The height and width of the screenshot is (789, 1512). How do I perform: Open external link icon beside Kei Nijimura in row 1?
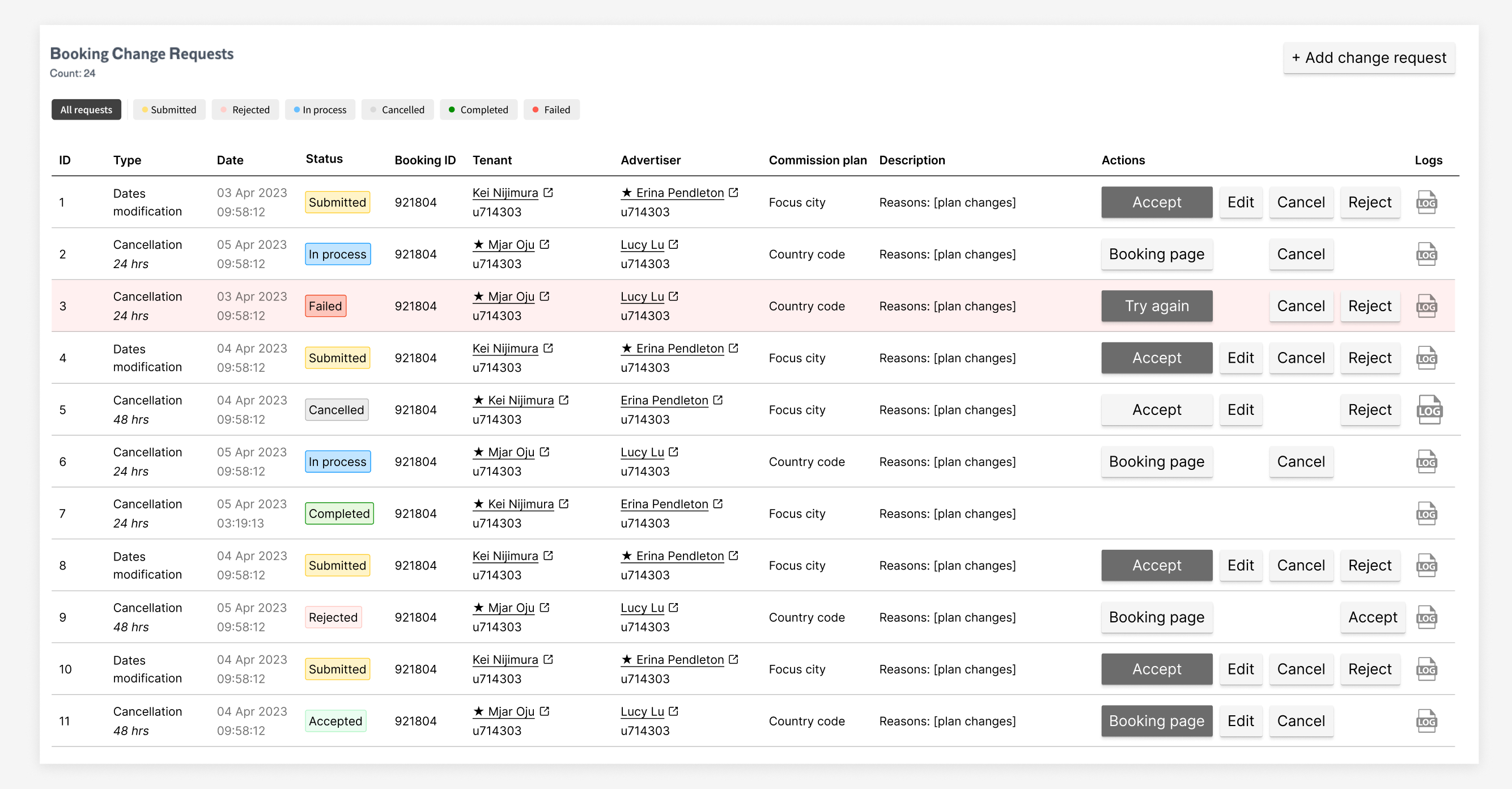click(548, 193)
